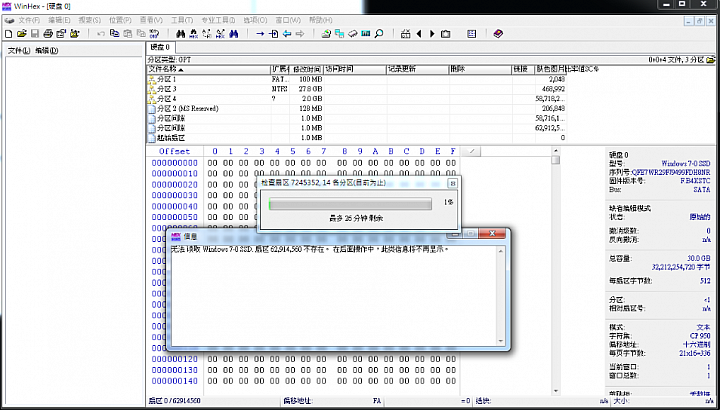Click the Print icon in toolbar

[47, 34]
